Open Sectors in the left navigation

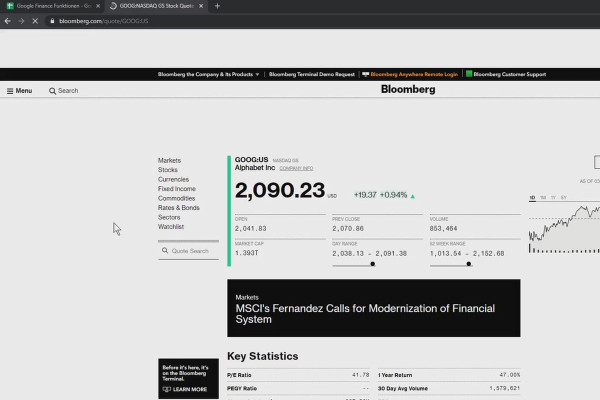click(x=169, y=217)
